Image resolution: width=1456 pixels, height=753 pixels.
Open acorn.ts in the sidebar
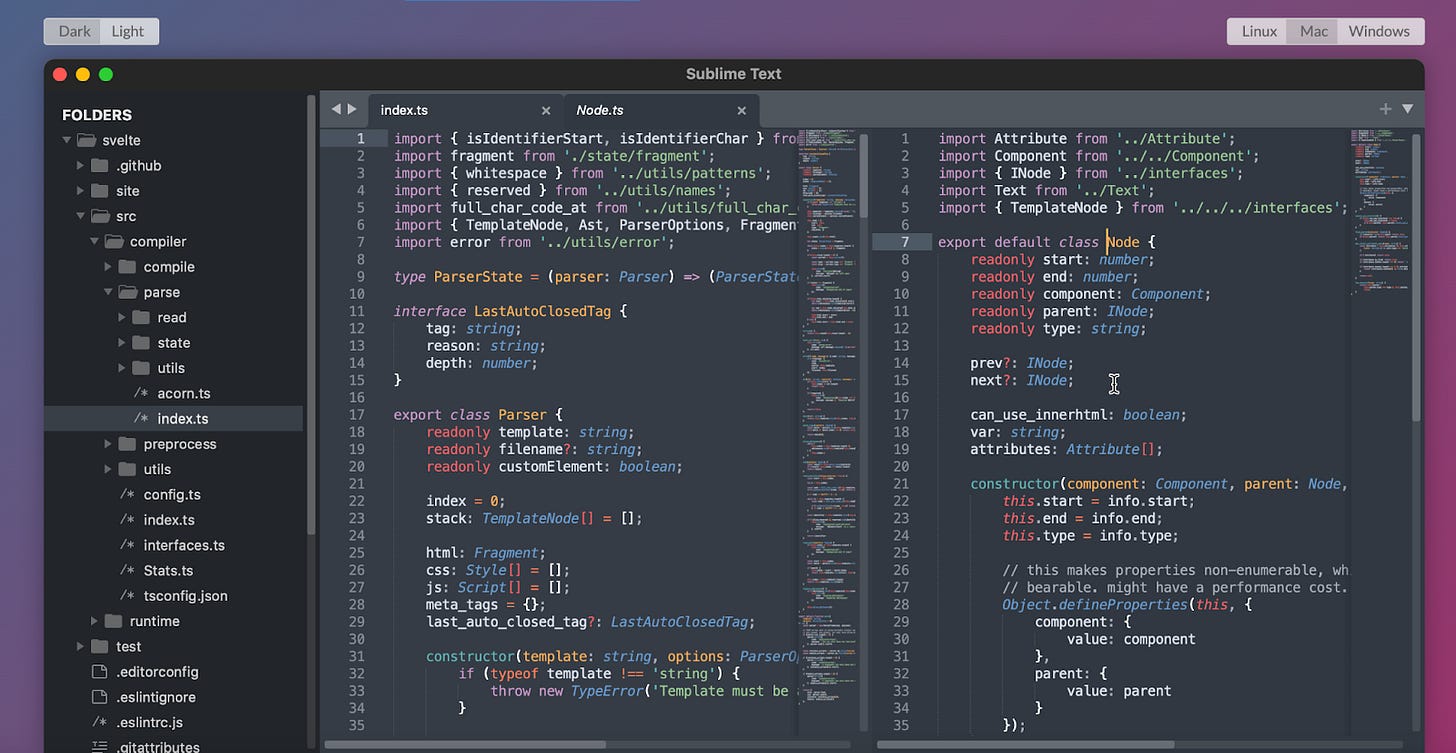183,393
